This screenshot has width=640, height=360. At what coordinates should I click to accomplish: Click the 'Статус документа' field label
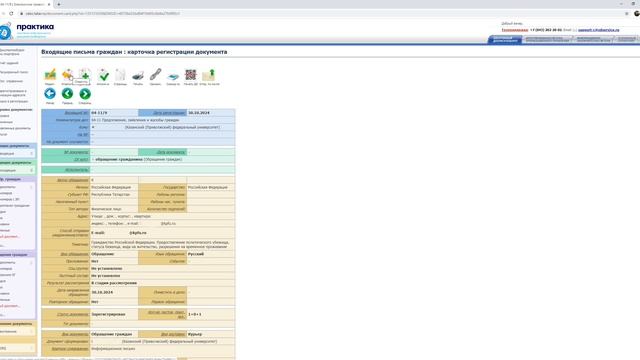tap(73, 314)
